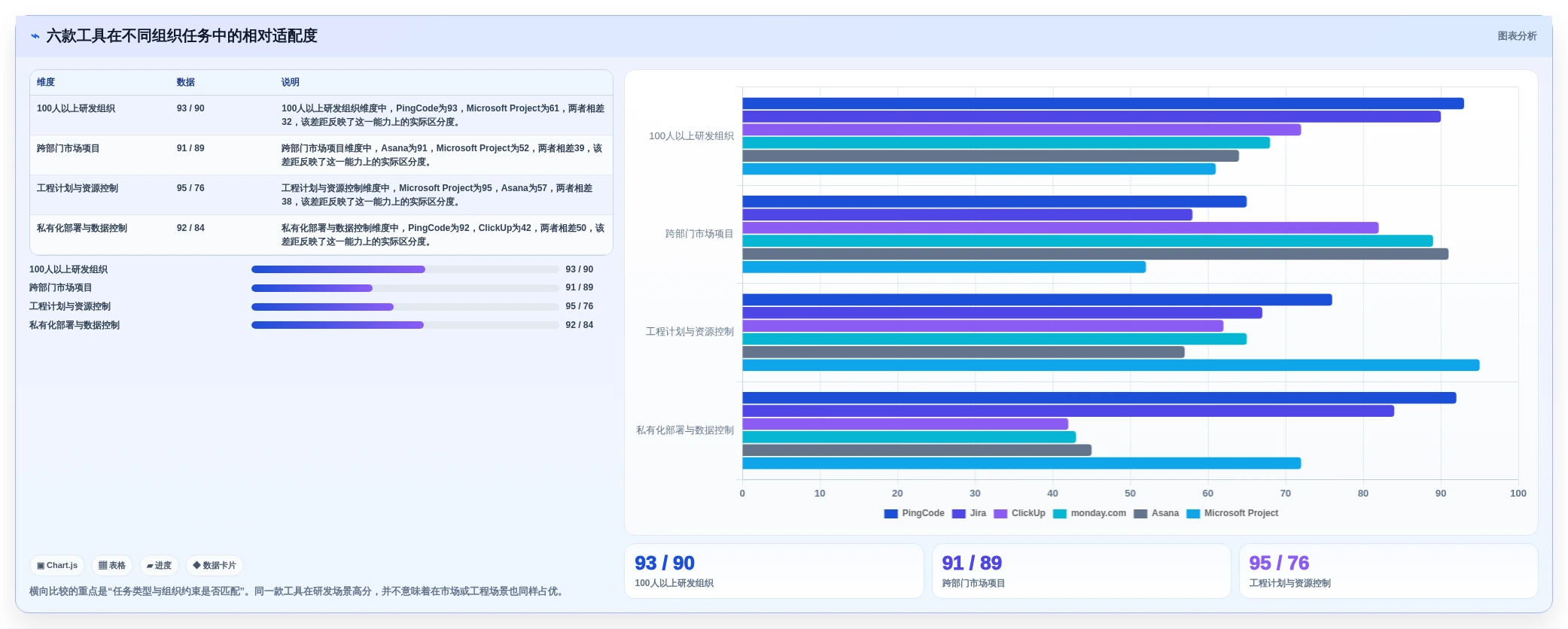Click teal monday.com bar in 跨部门市场项目 group
Screen dimensions: 1568x629
pos(1088,241)
